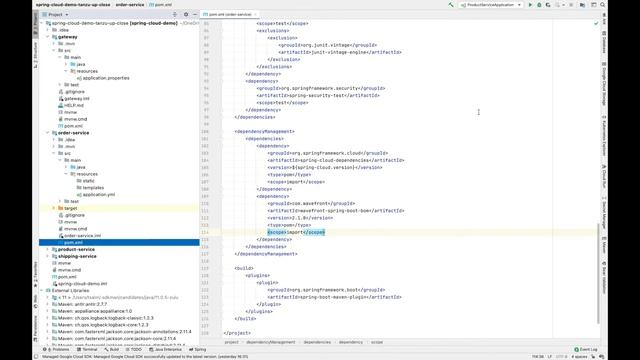Image resolution: width=640 pixels, height=360 pixels.
Task: Collapse the order-service module folder
Action: click(x=48, y=133)
